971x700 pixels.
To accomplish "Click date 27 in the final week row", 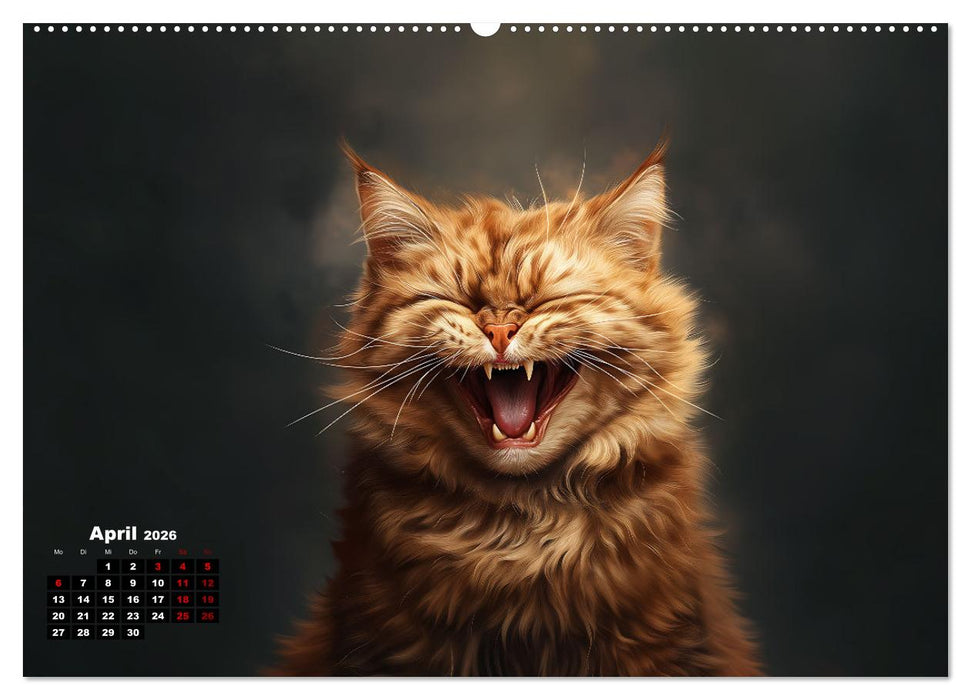I will [x=59, y=632].
